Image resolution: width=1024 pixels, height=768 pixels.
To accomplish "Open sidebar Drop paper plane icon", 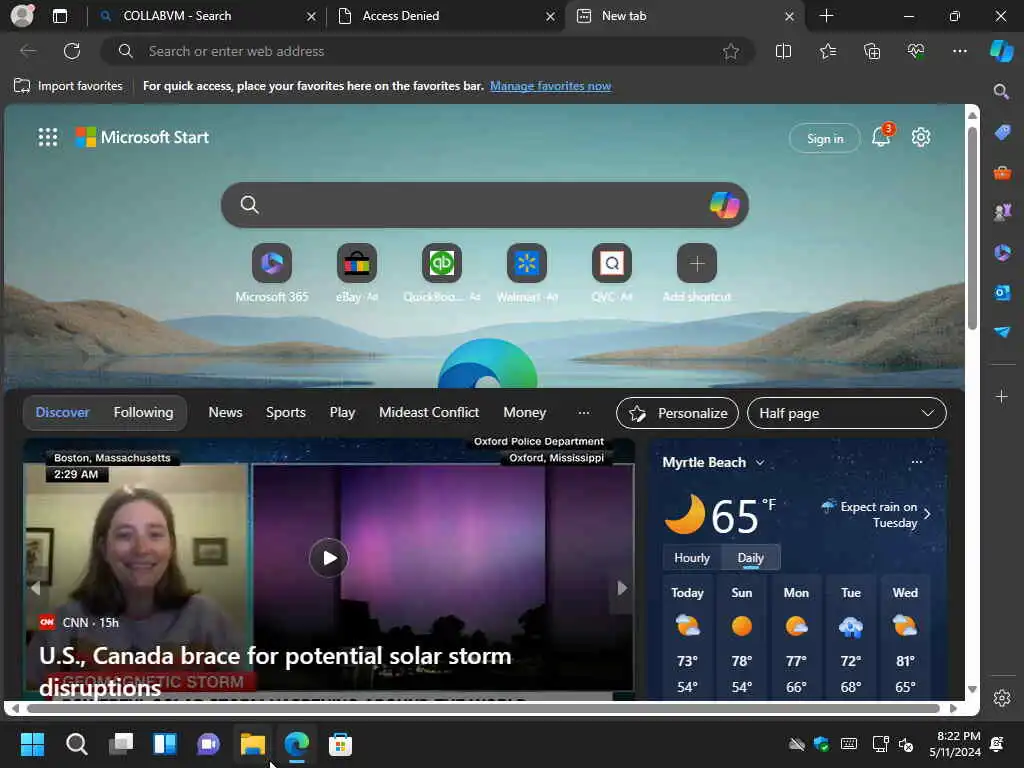I will pos(1002,332).
